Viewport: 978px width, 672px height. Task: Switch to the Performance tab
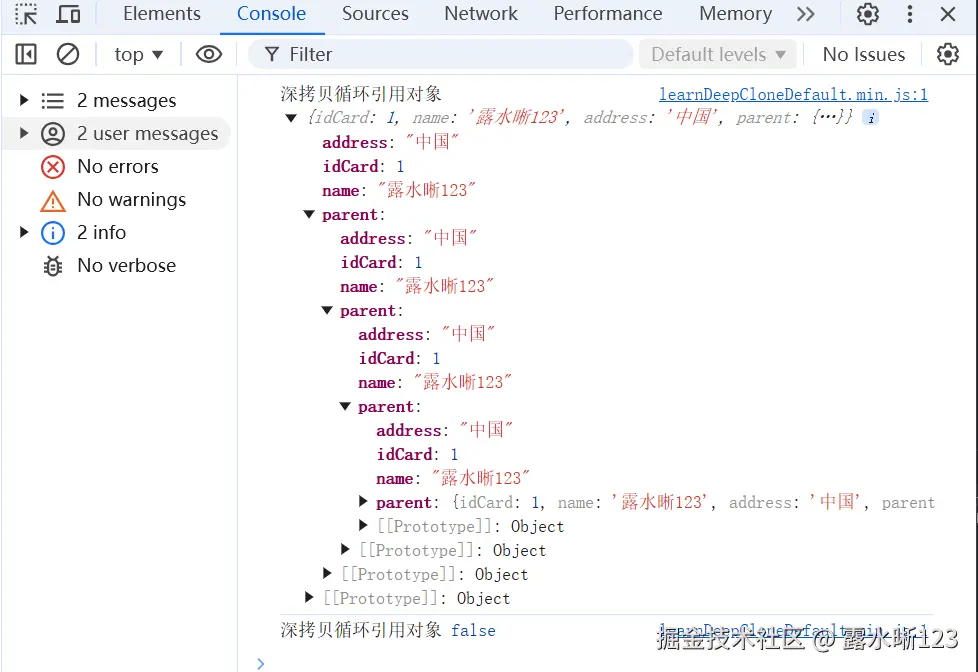608,14
